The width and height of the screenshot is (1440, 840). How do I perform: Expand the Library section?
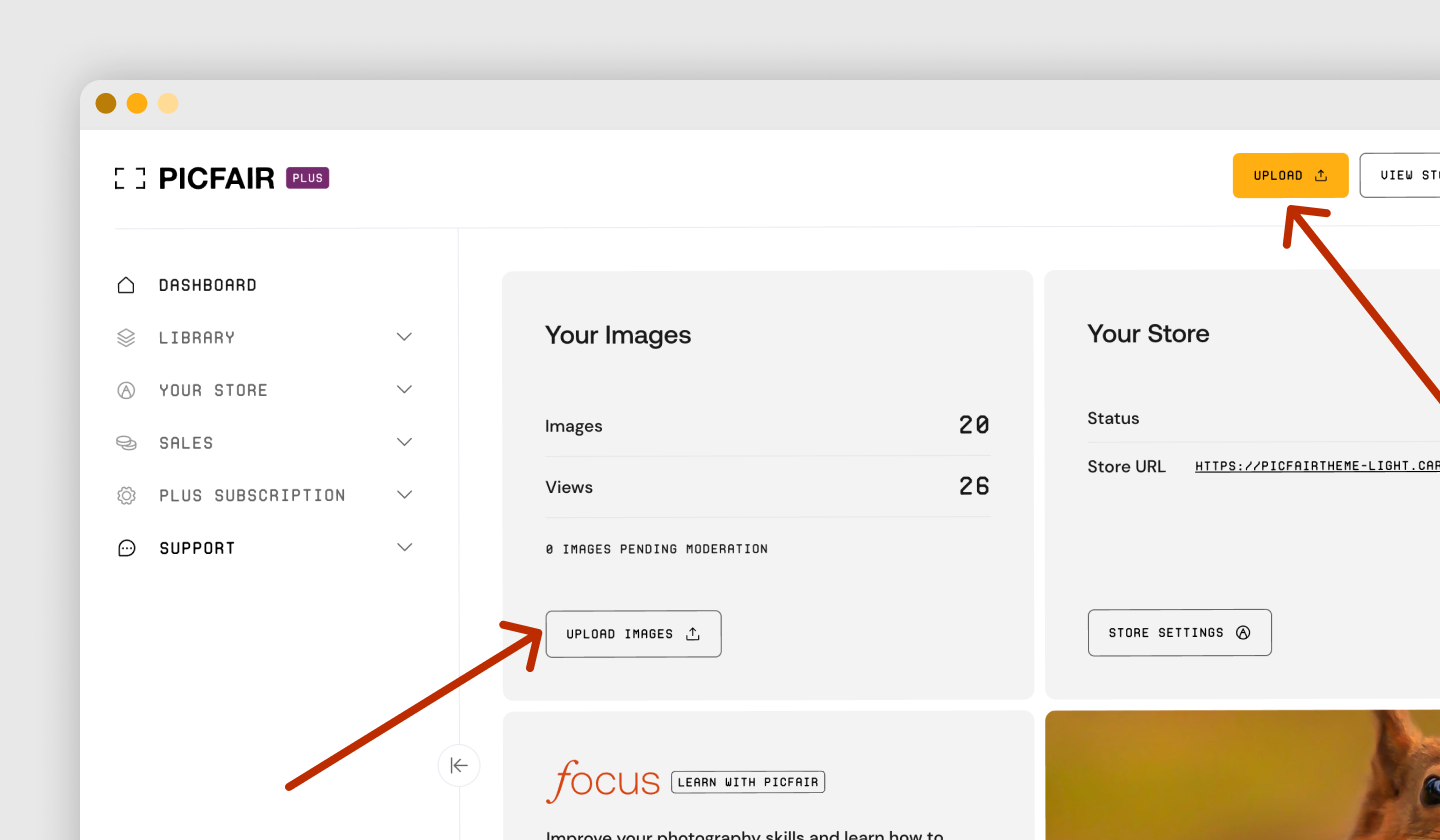tap(404, 337)
